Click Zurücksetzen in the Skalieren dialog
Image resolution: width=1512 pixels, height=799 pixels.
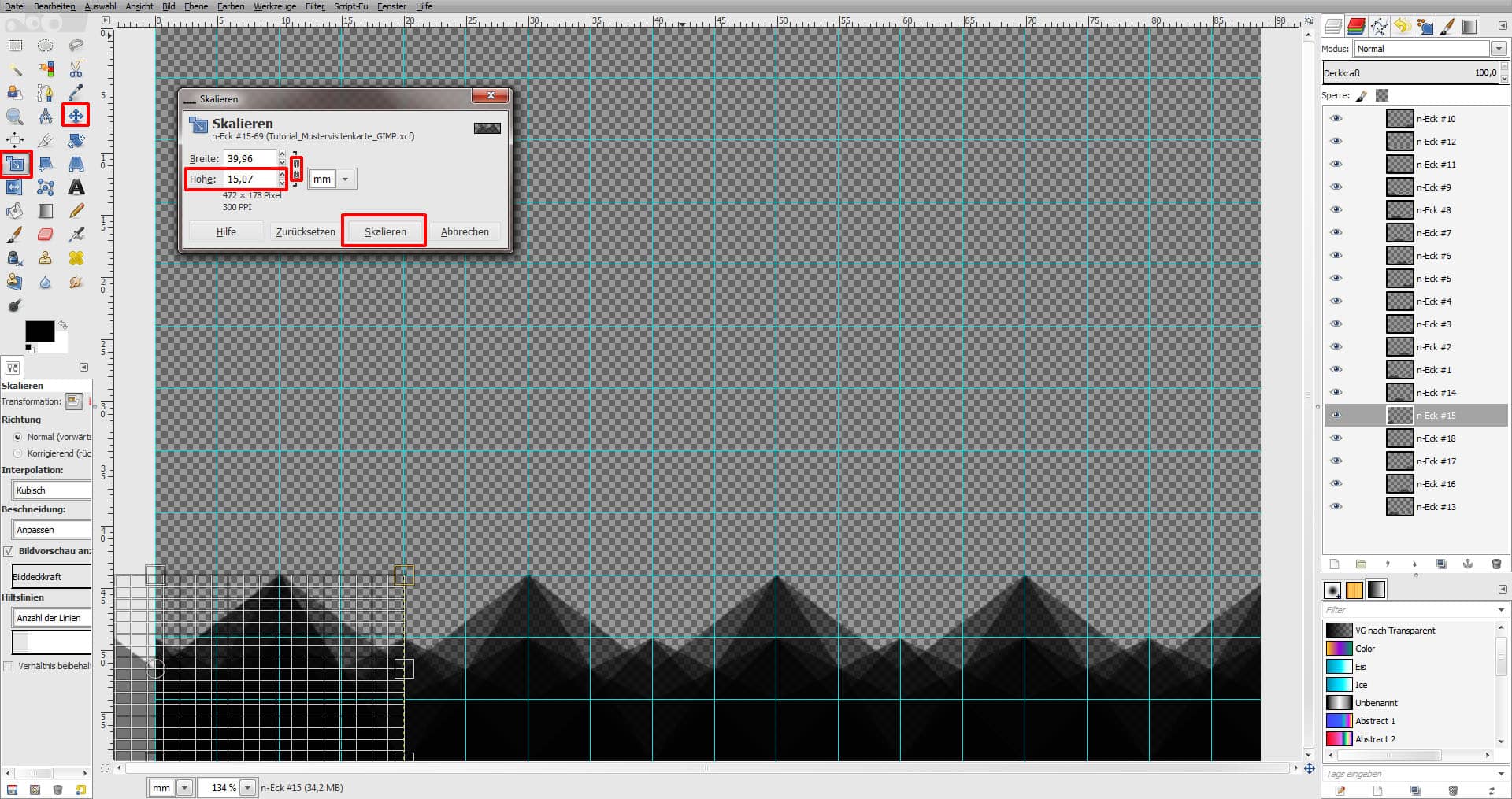click(x=305, y=231)
